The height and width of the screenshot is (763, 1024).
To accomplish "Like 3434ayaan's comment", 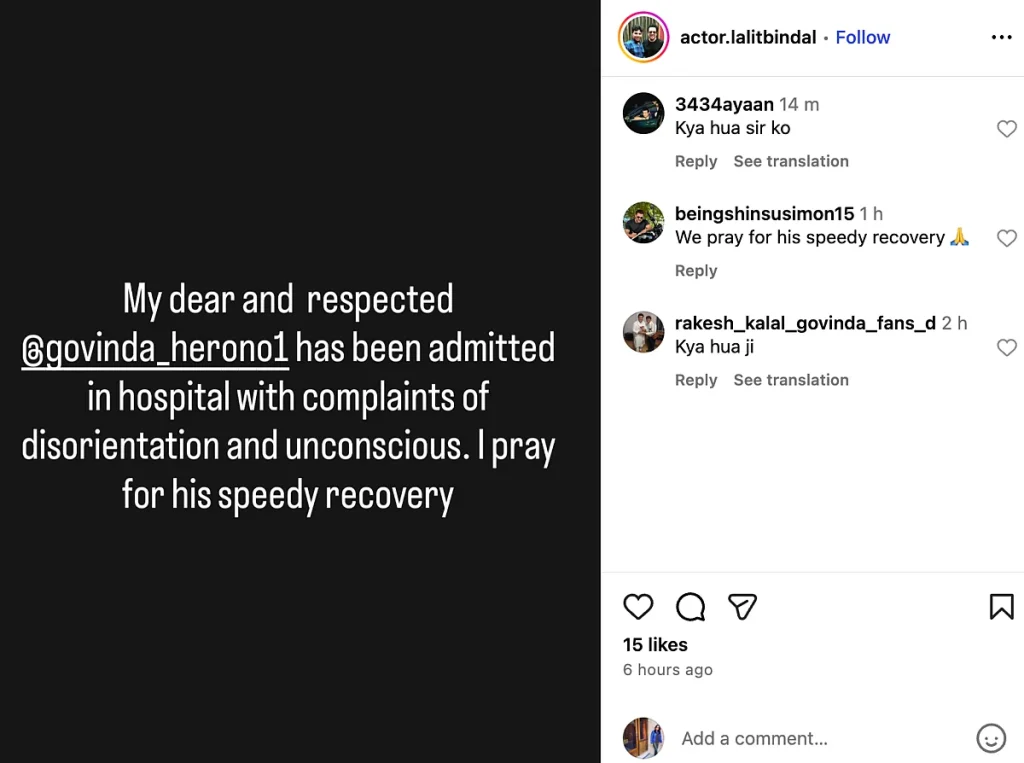I will point(1007,129).
